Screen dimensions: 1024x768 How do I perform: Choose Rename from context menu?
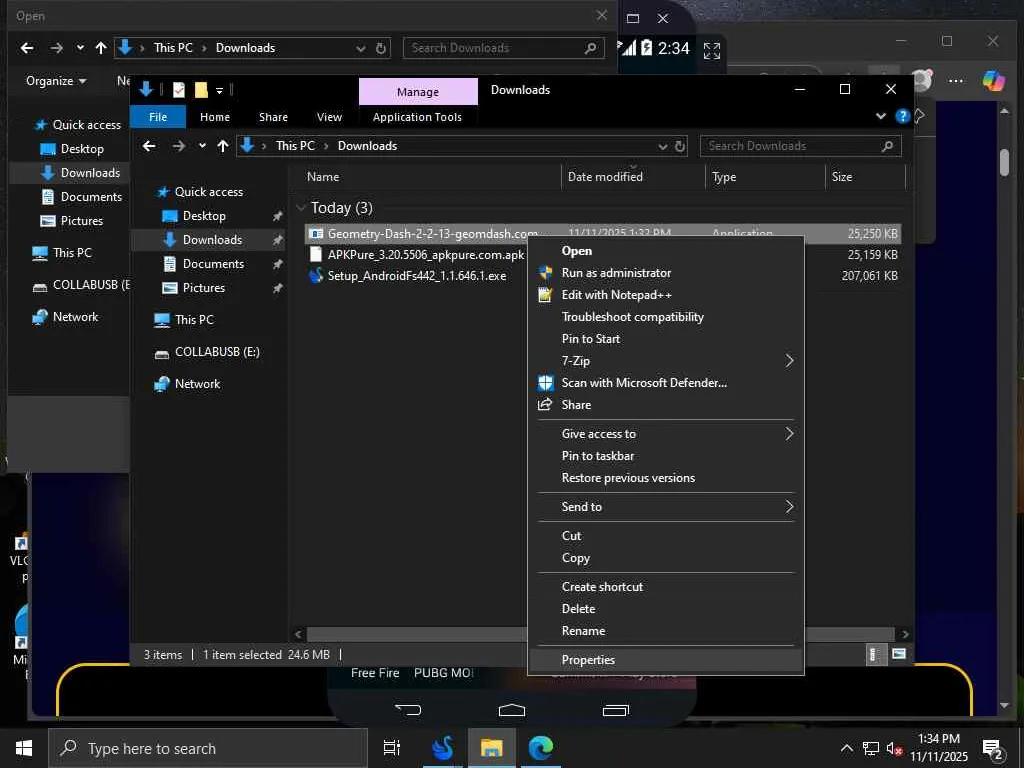[x=583, y=631]
